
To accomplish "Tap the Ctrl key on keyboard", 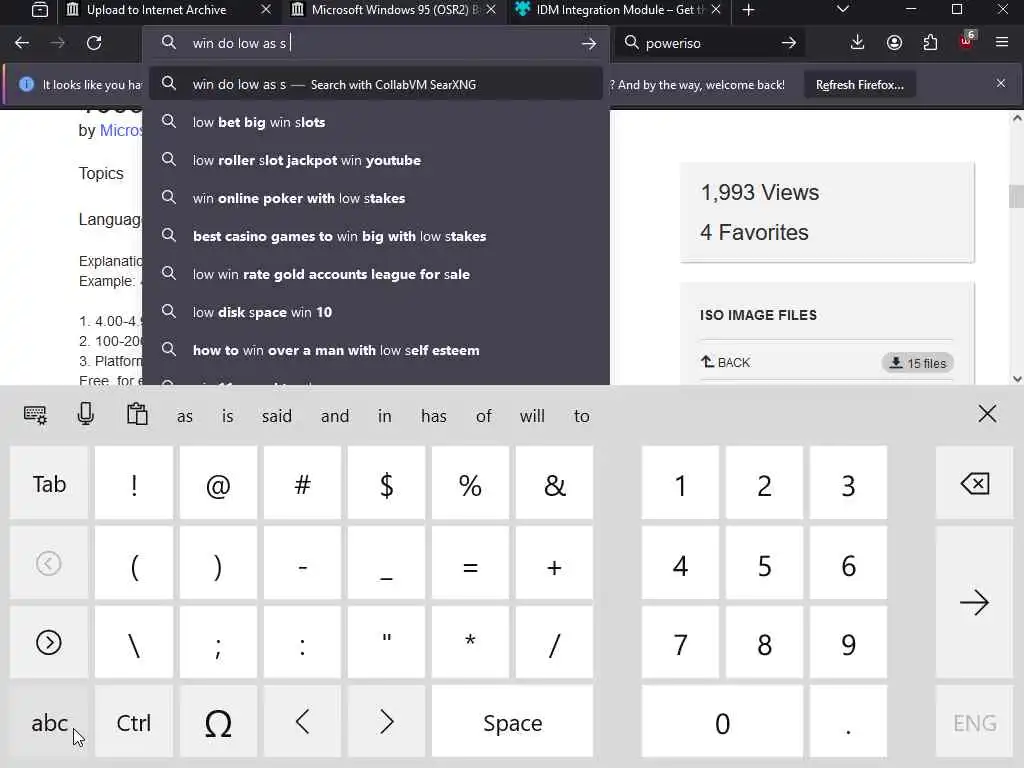I will click(x=134, y=722).
